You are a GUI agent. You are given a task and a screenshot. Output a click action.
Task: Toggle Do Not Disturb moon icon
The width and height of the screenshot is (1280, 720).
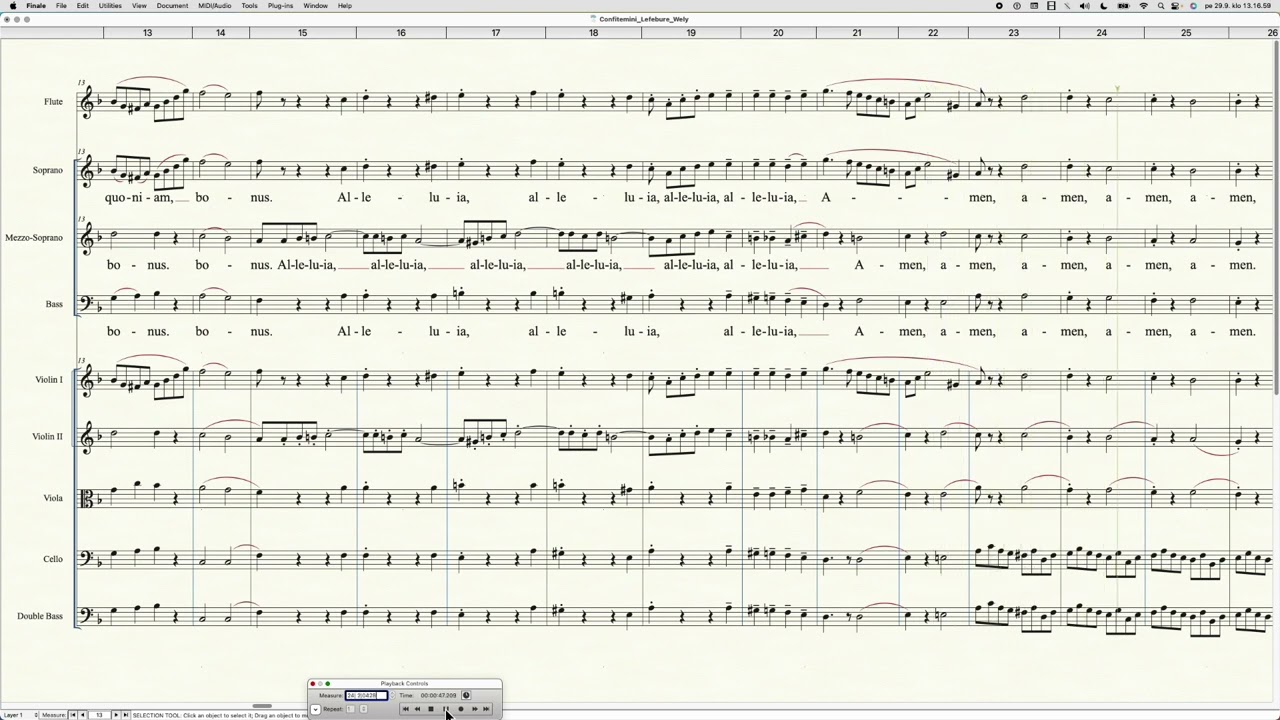1104,6
